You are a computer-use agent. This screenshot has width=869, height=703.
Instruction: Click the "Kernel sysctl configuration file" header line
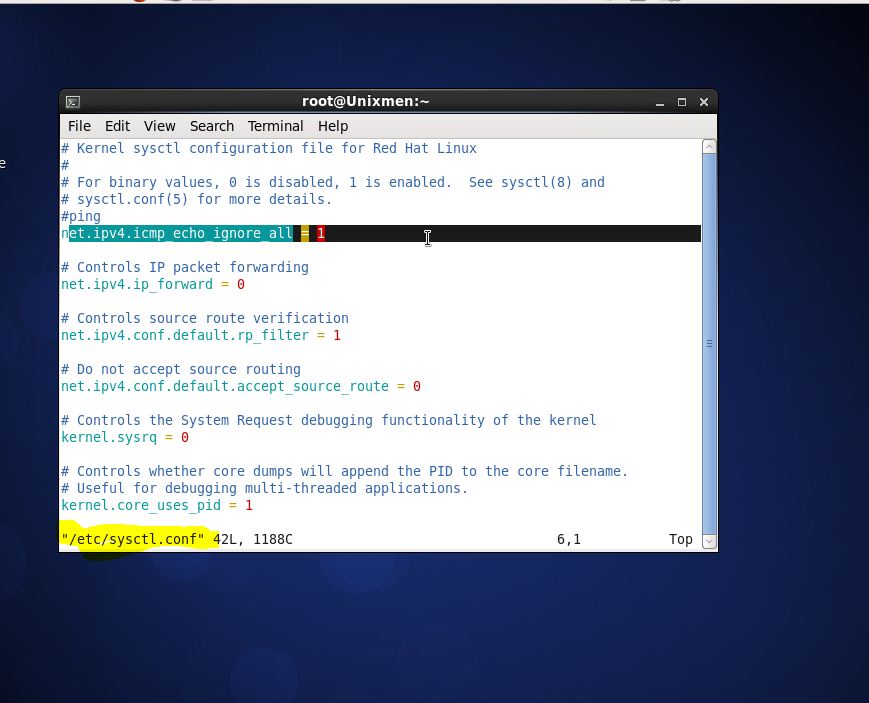269,149
